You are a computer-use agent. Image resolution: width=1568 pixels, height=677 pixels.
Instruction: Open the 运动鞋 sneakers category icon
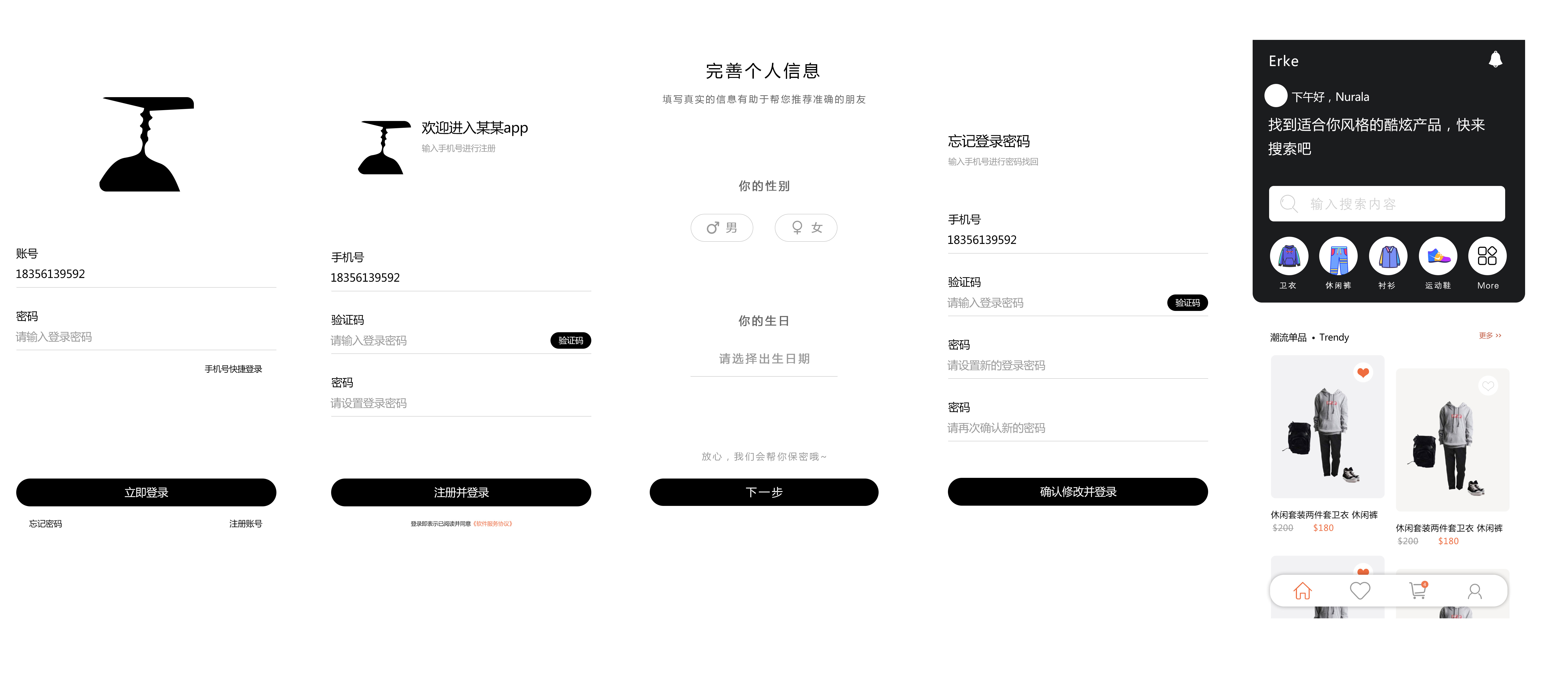pyautogui.click(x=1438, y=257)
